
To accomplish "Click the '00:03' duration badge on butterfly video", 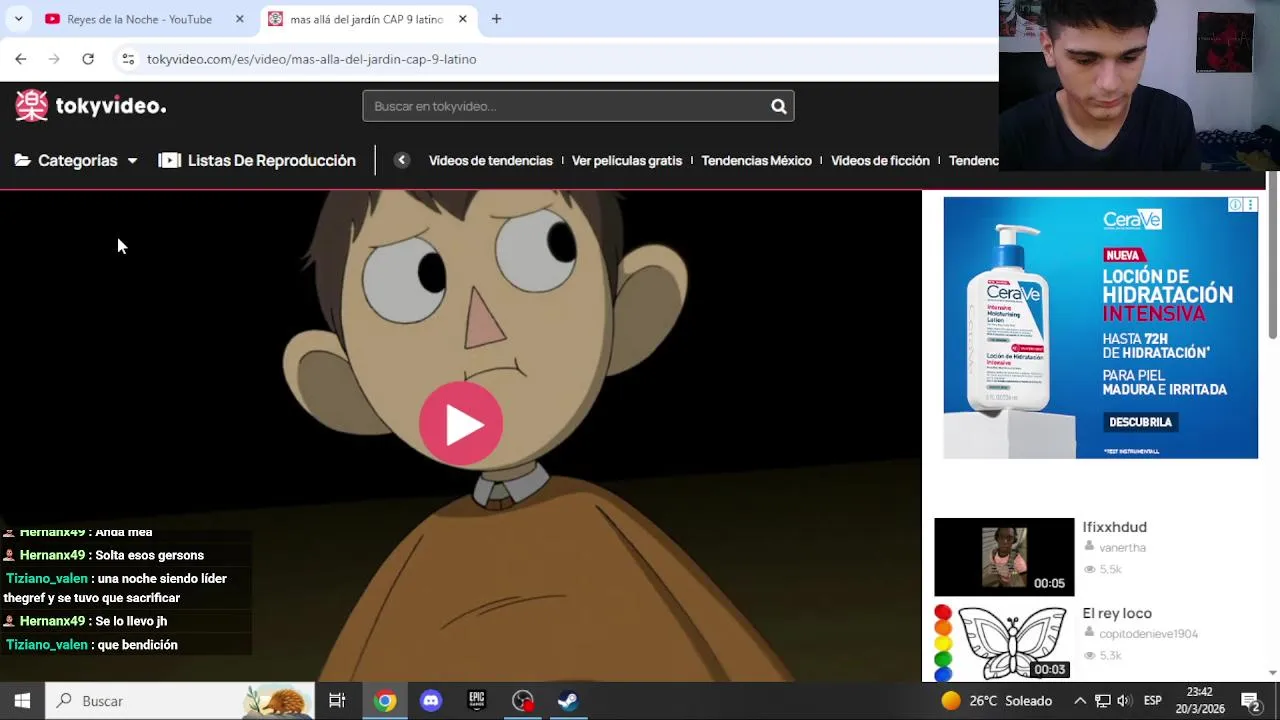I will (1049, 669).
